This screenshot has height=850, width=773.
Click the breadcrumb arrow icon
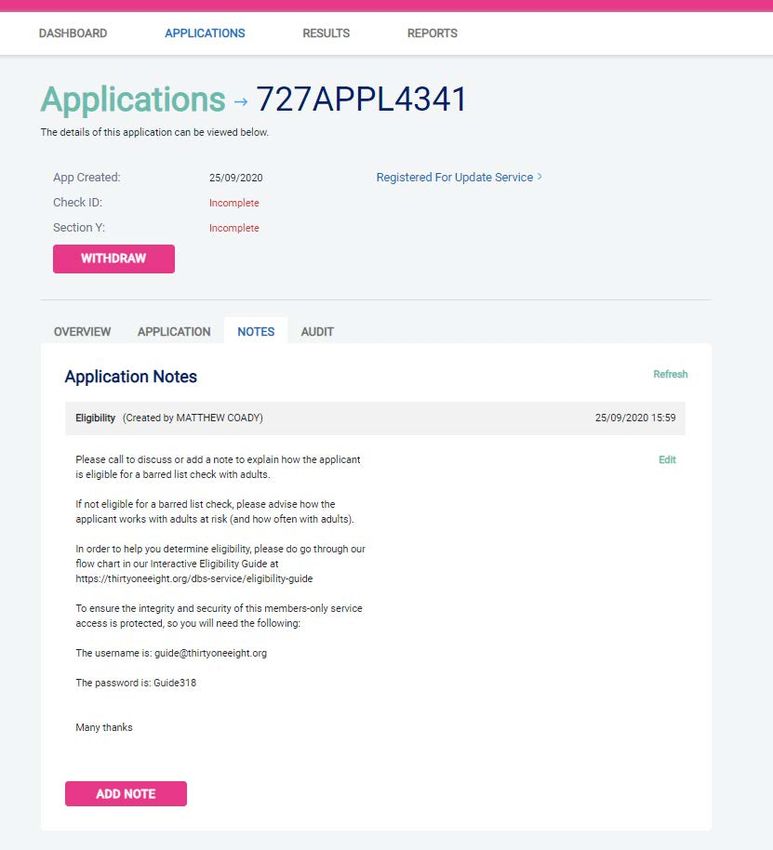coord(241,101)
